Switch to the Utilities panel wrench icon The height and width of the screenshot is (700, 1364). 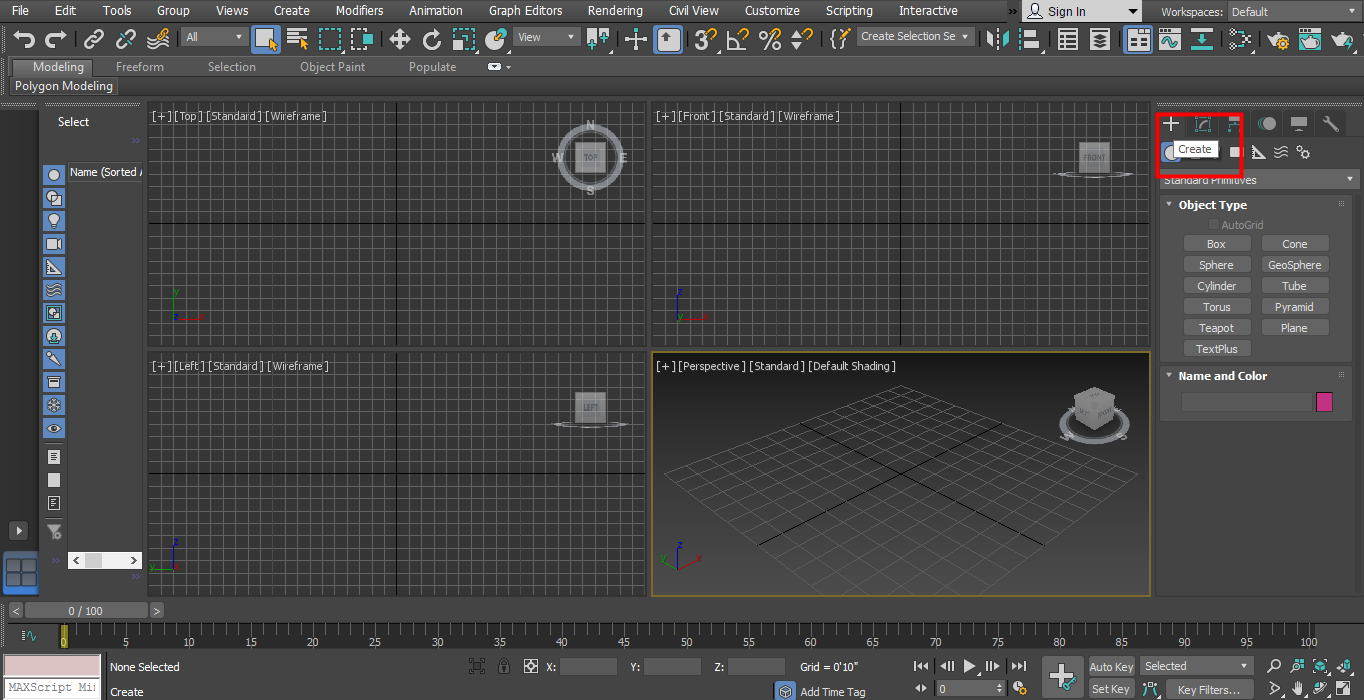(x=1329, y=123)
